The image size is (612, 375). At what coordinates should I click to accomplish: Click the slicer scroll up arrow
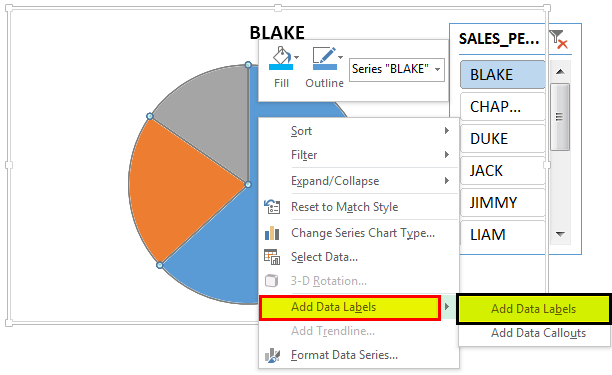pos(560,71)
